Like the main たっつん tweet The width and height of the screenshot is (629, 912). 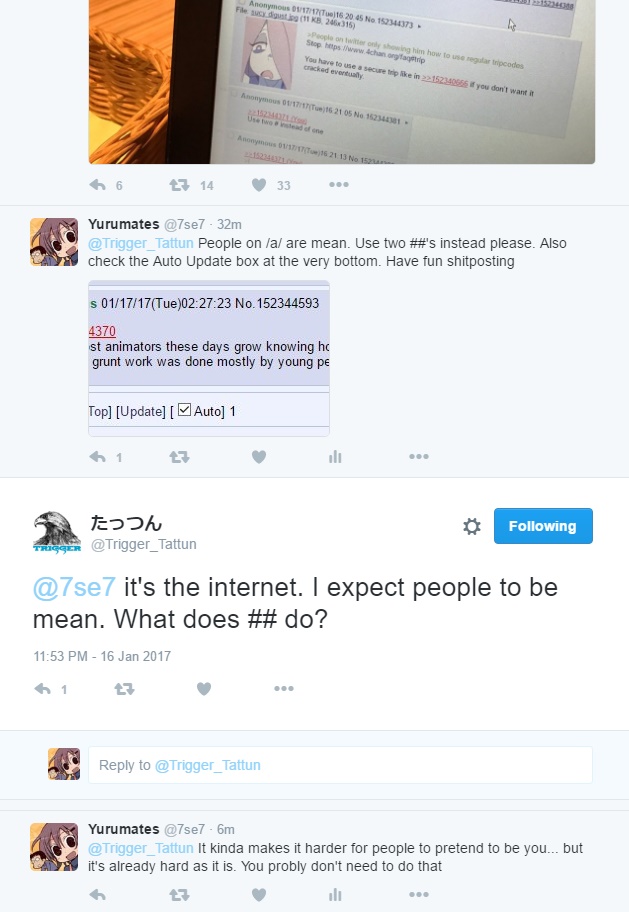point(204,689)
